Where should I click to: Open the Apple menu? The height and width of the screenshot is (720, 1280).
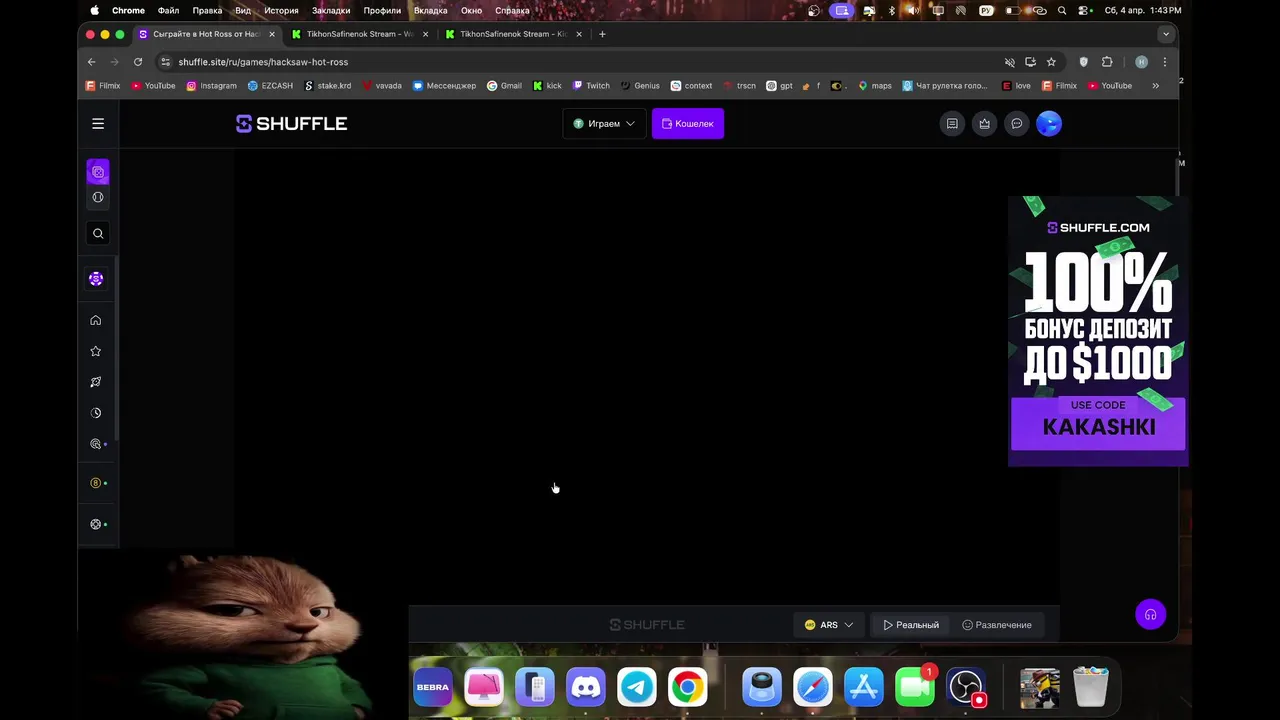point(95,10)
